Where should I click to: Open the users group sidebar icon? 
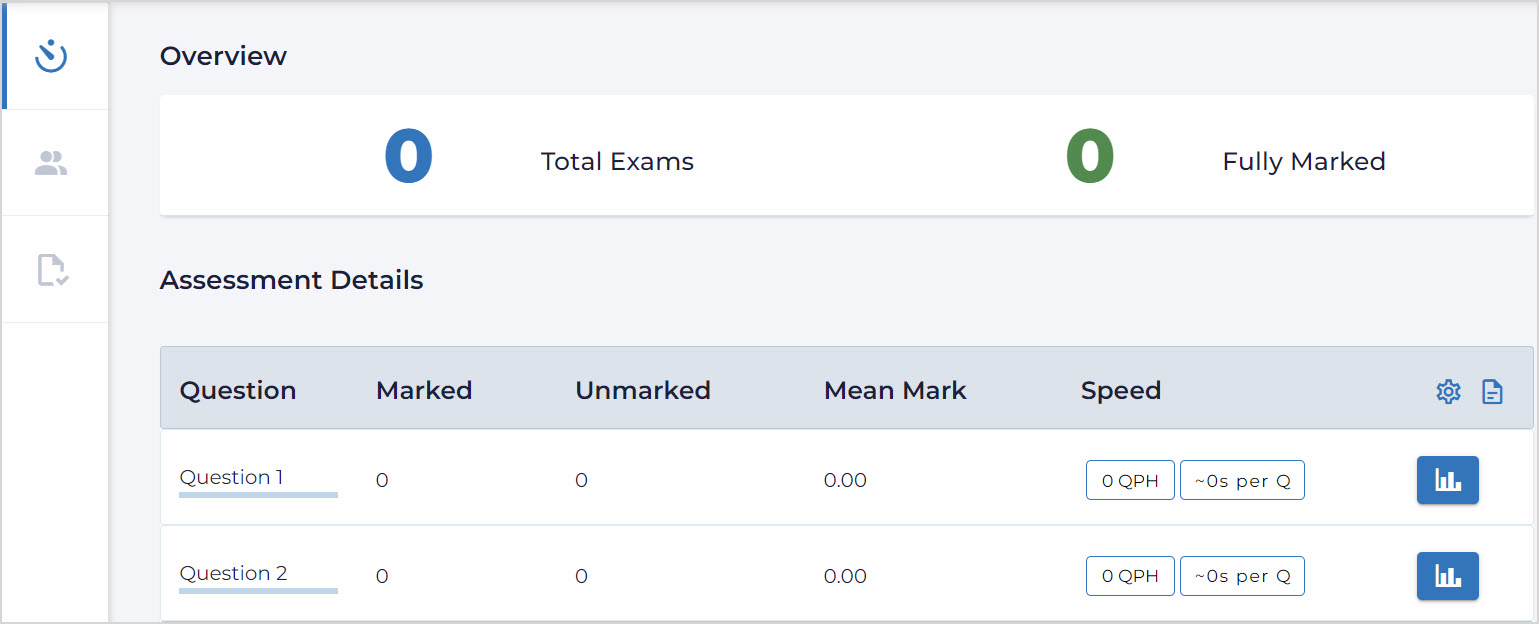coord(51,163)
